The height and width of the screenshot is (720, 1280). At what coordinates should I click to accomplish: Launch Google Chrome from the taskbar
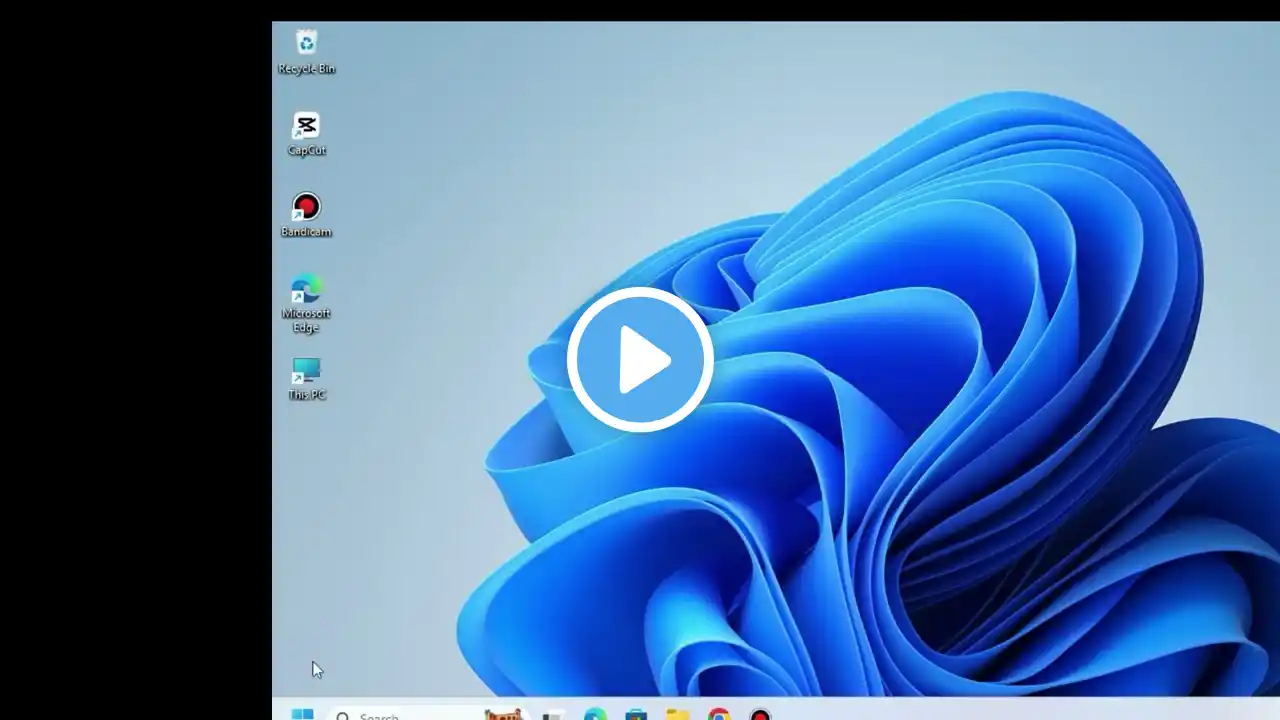coord(719,714)
